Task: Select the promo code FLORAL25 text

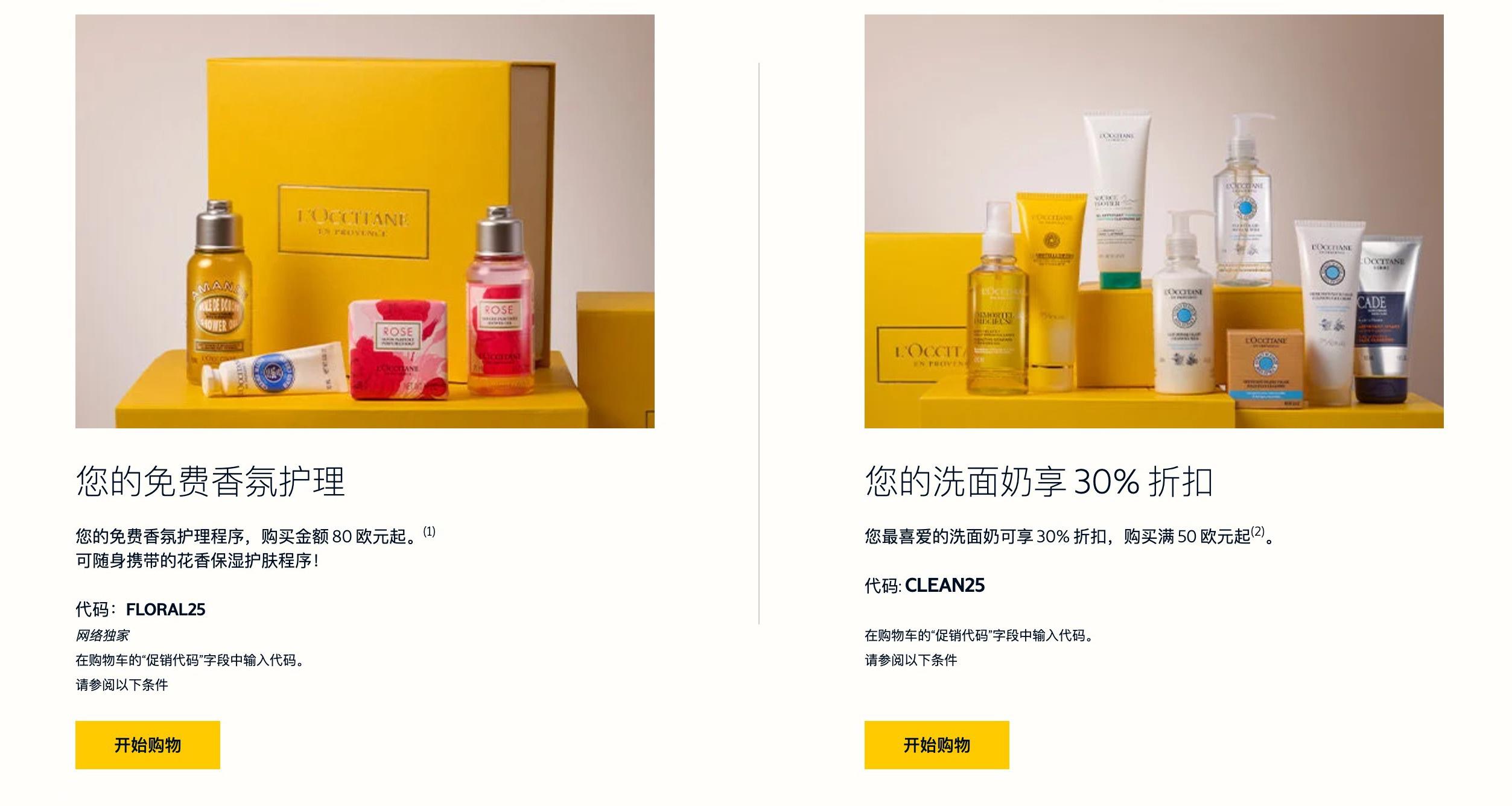Action: (166, 609)
